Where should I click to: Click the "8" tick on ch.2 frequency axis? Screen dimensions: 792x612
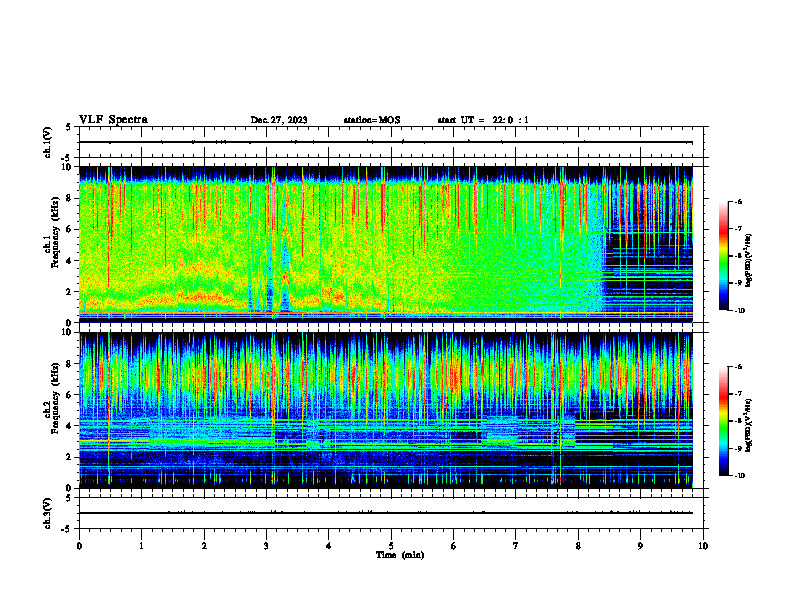[70, 364]
